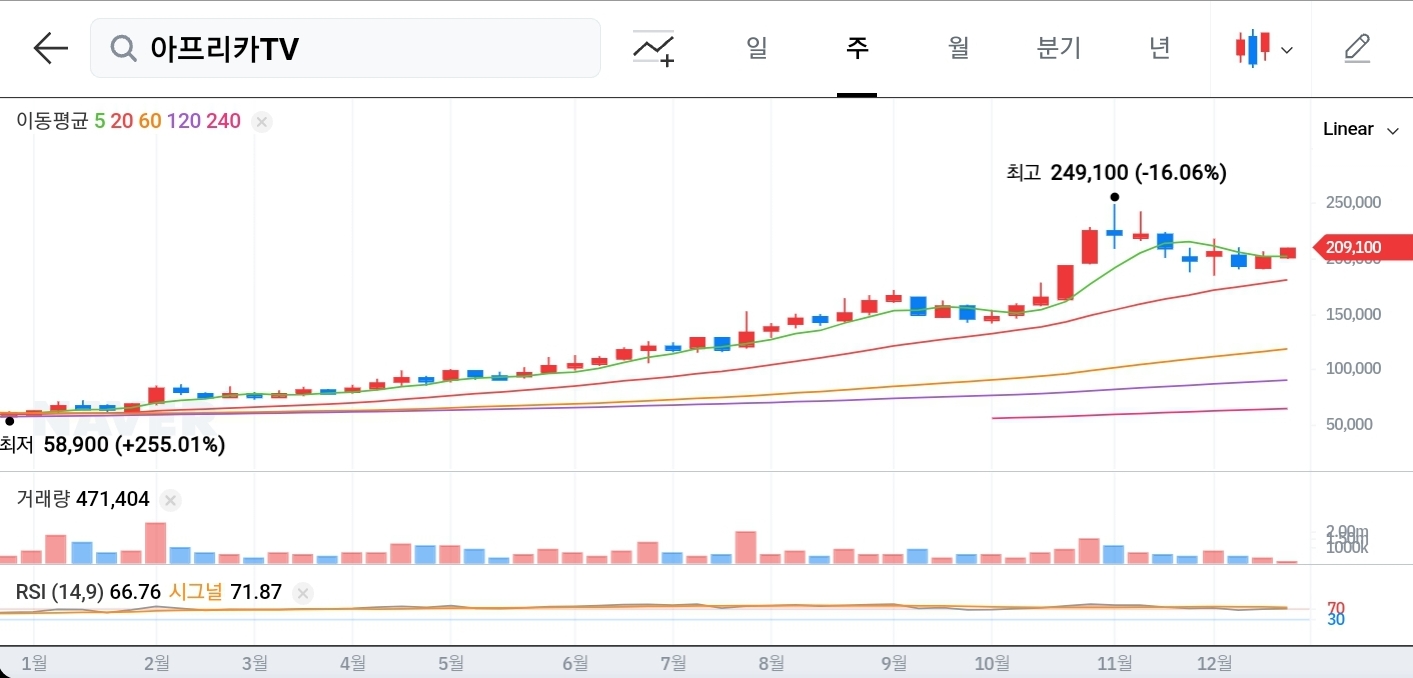Viewport: 1413px width, 678px height.
Task: Open the add indicator chart icon
Action: [x=654, y=48]
